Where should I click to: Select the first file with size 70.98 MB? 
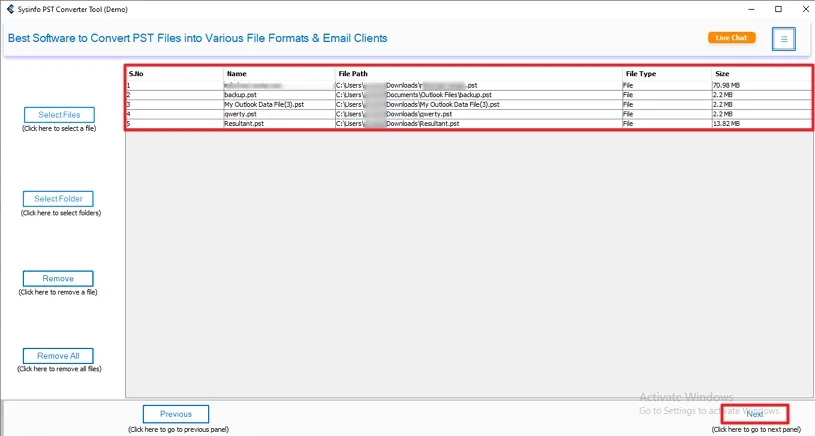tap(468, 85)
